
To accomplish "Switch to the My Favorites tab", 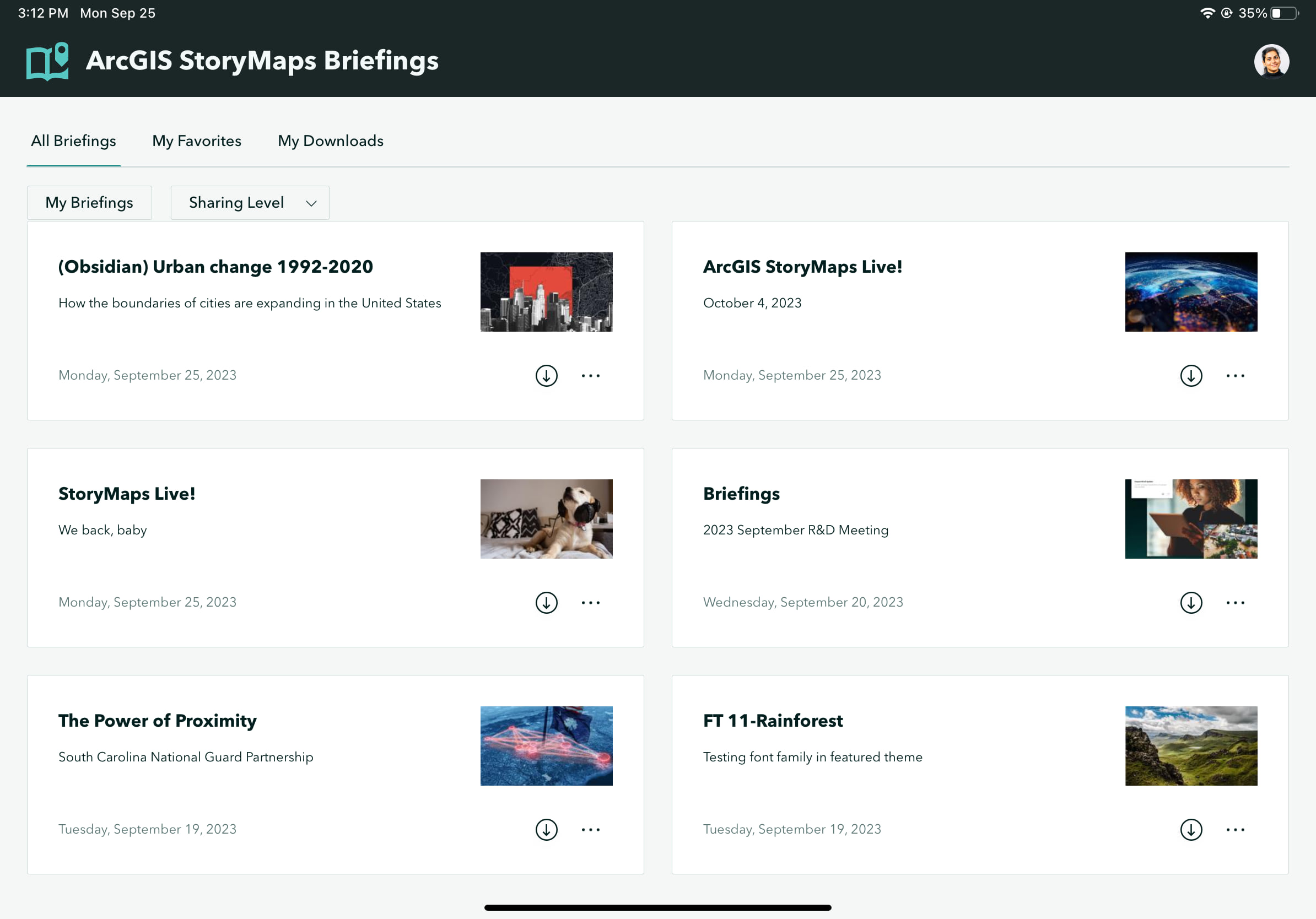I will (x=197, y=141).
